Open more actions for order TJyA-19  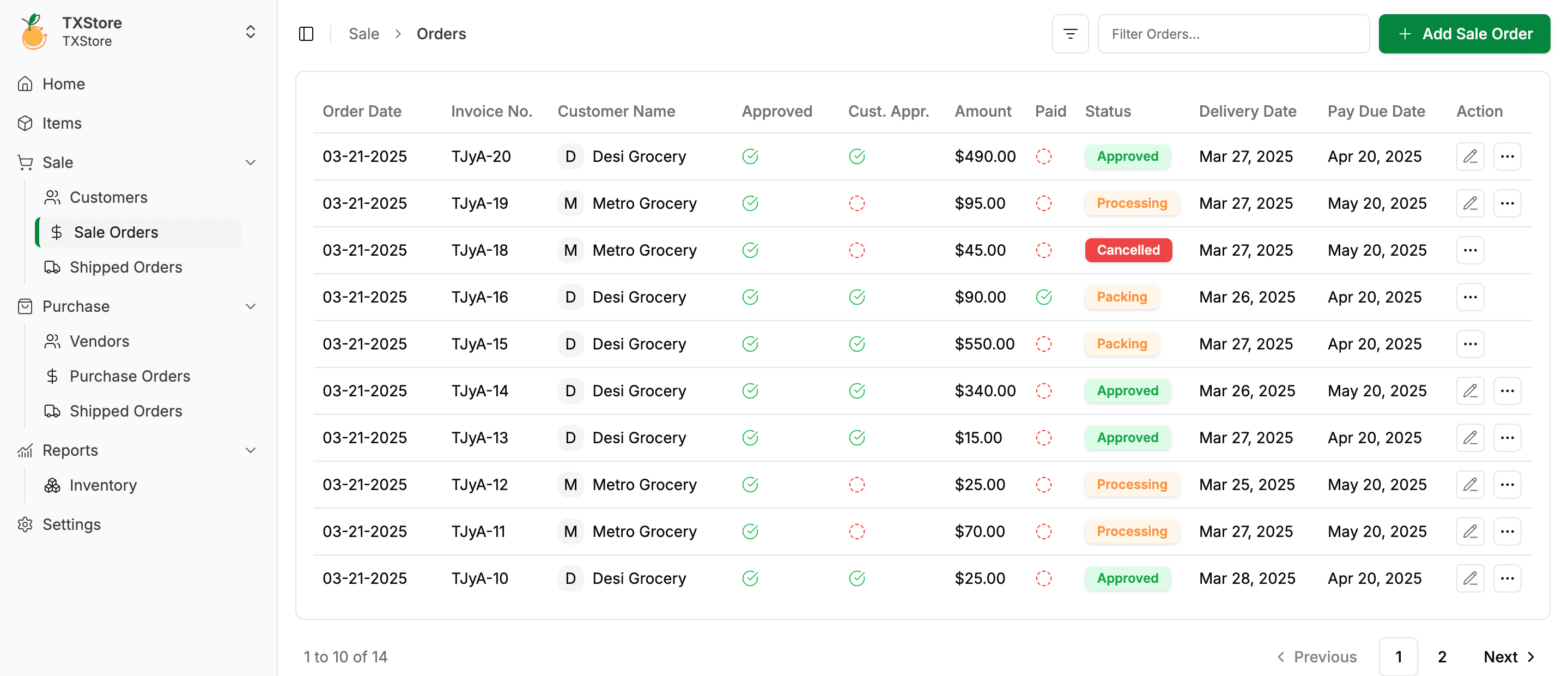[1506, 203]
